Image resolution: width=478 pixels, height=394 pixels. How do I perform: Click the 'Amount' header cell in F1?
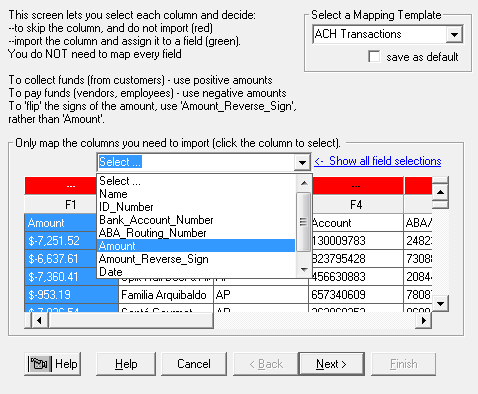pos(60,223)
